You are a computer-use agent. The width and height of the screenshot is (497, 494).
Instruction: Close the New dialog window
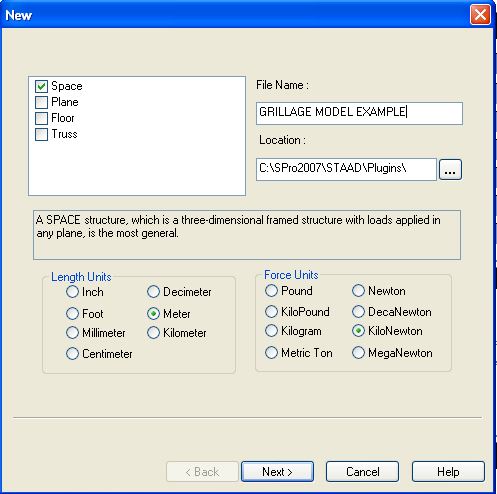pyautogui.click(x=480, y=15)
